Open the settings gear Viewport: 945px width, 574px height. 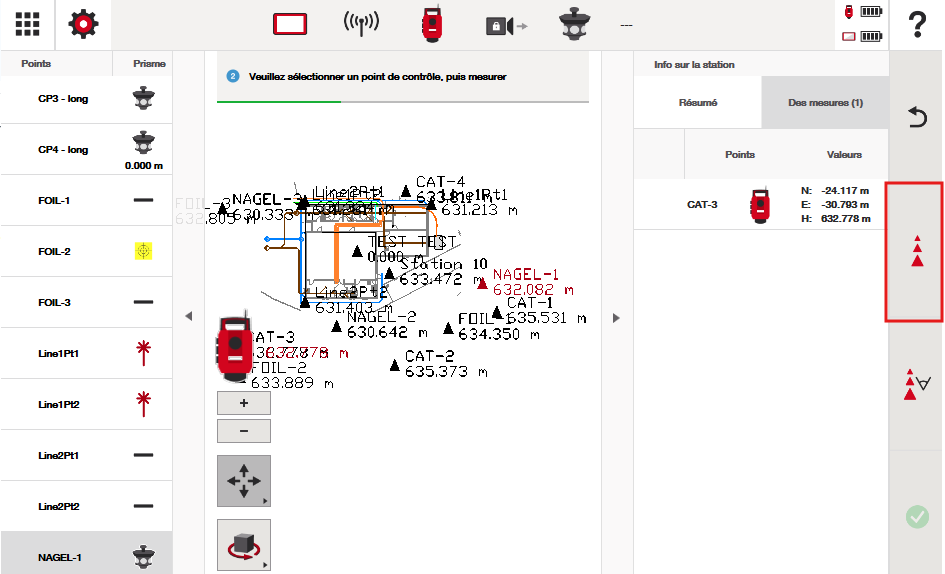click(x=84, y=25)
